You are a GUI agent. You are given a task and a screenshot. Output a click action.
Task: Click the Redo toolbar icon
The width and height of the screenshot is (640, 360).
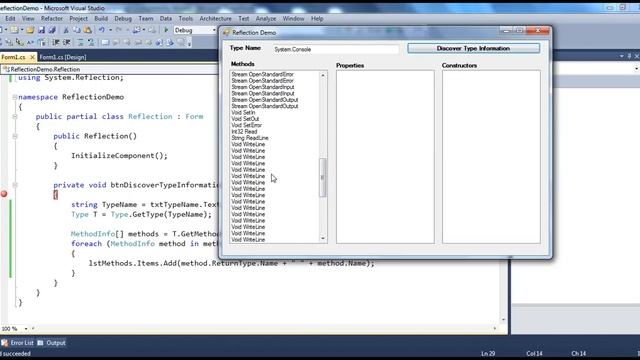coord(119,30)
